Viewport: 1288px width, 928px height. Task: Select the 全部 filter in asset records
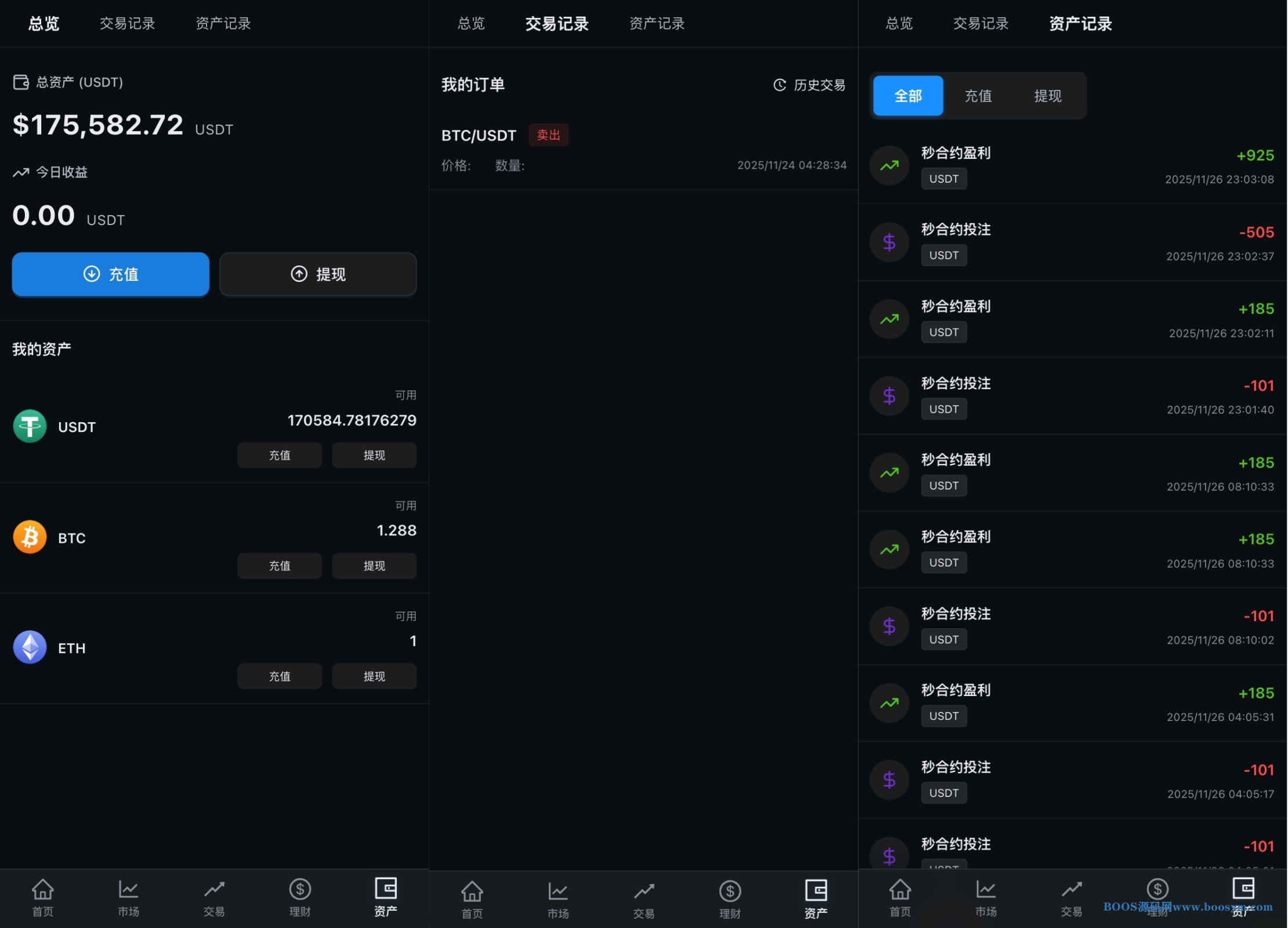907,96
